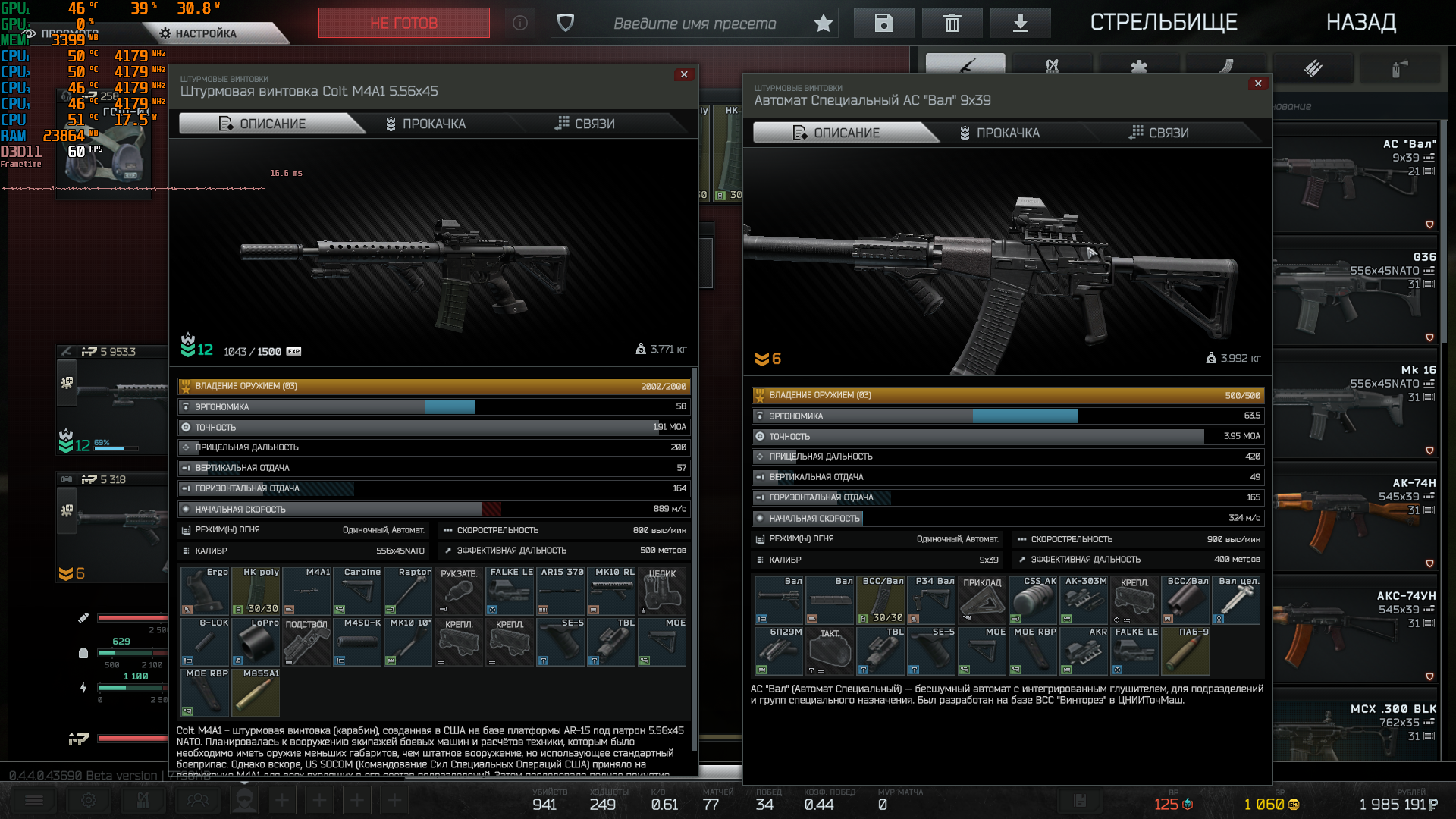Image resolution: width=1456 pixels, height=819 pixels.
Task: Click the marker icon on AK-74Н card
Action: [x=1429, y=563]
